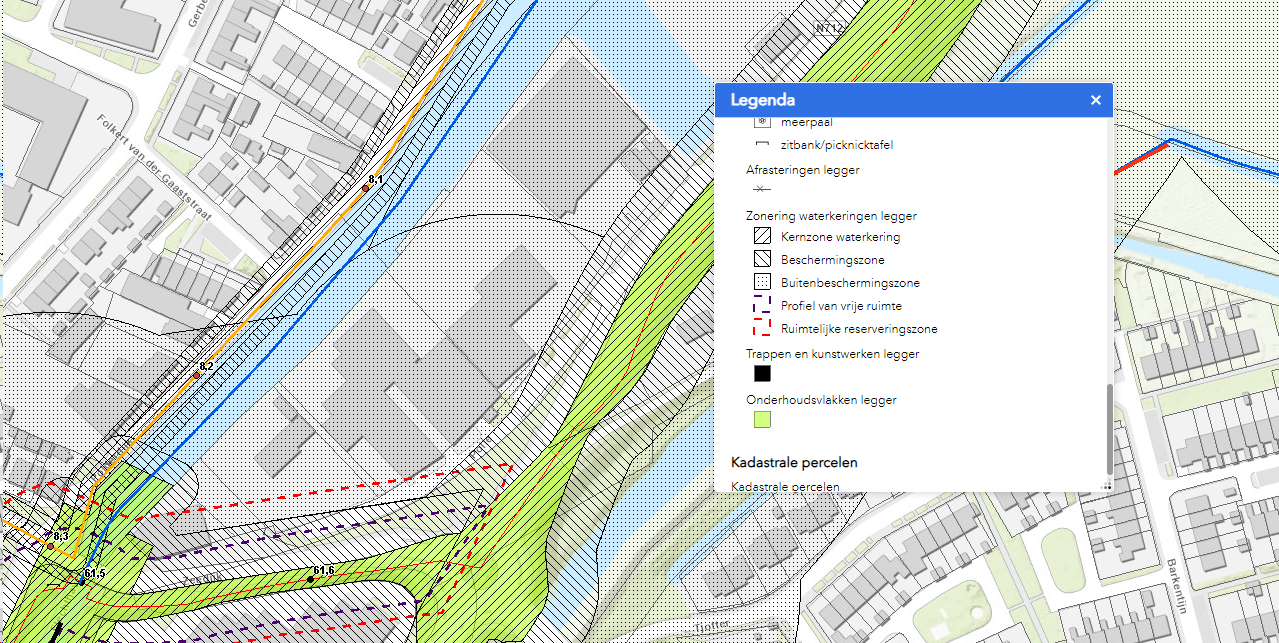Image resolution: width=1279 pixels, height=643 pixels.
Task: Click the green Onderhoudsvlakken legger swatch
Action: click(x=762, y=420)
